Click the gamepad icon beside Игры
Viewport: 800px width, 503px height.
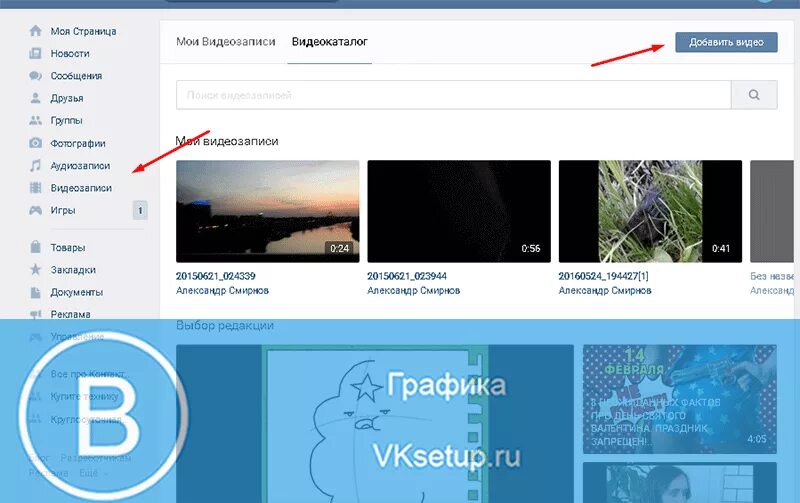click(x=35, y=210)
